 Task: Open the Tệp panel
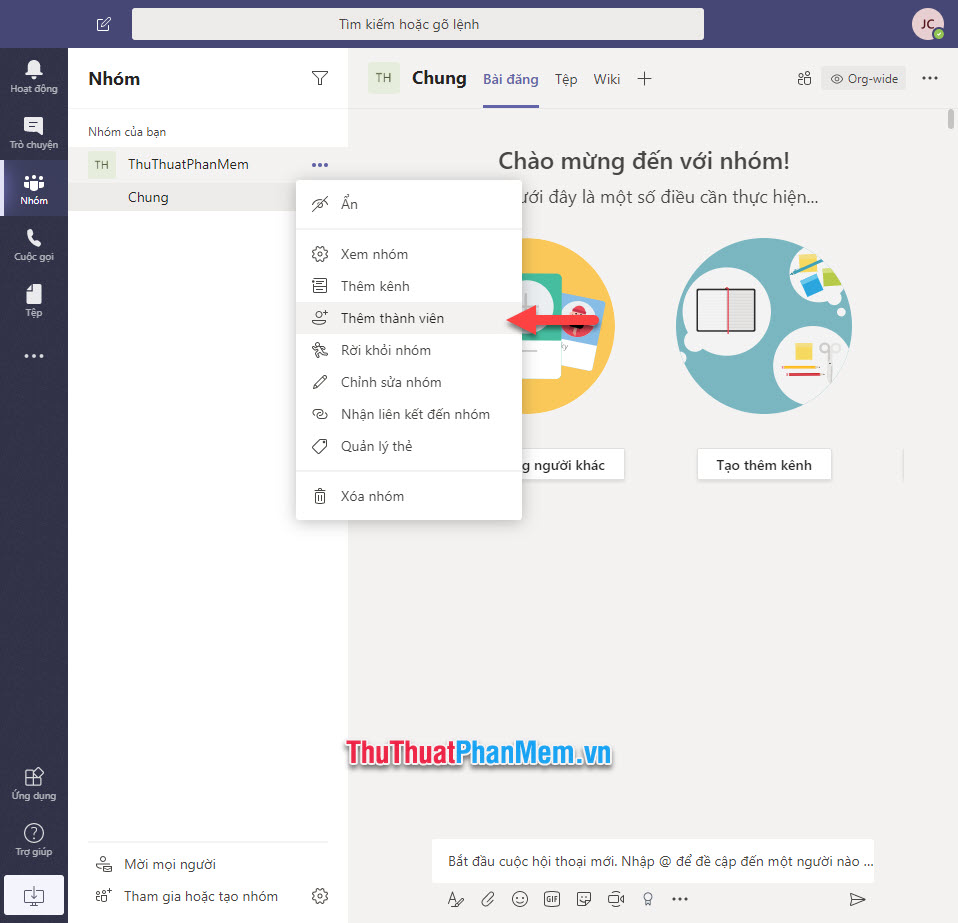click(x=33, y=300)
